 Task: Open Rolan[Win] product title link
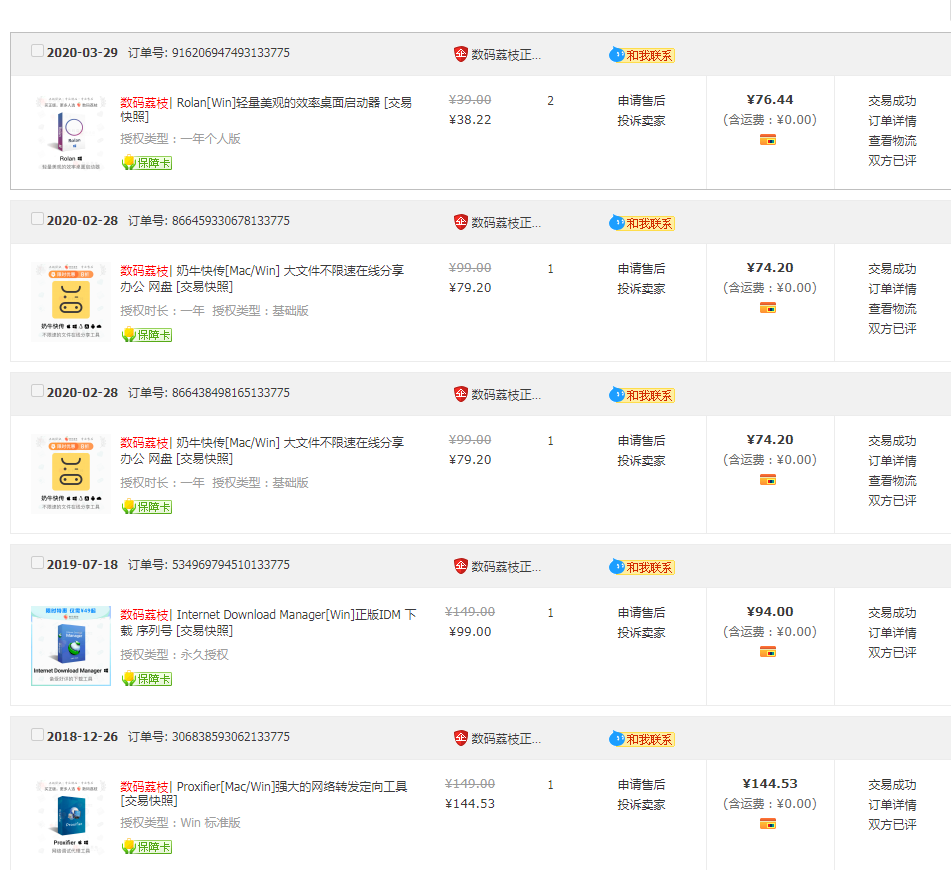pos(266,109)
